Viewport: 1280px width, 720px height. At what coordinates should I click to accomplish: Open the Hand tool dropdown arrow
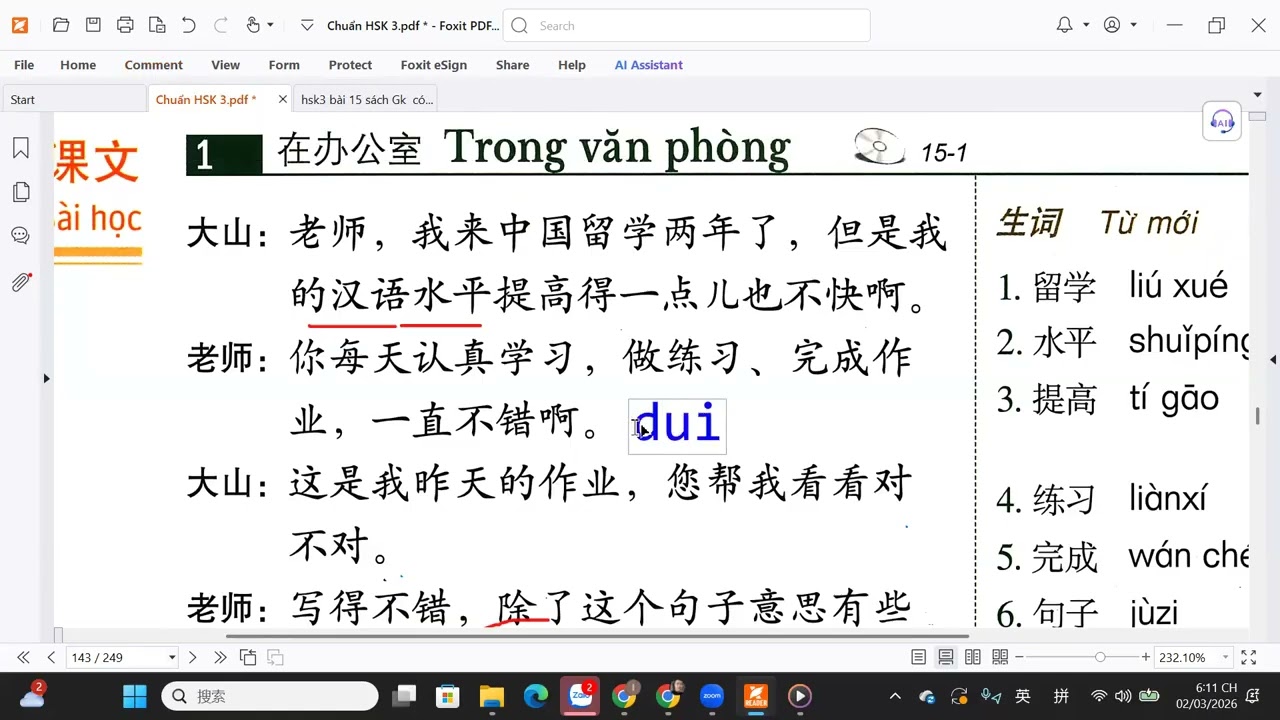(270, 25)
